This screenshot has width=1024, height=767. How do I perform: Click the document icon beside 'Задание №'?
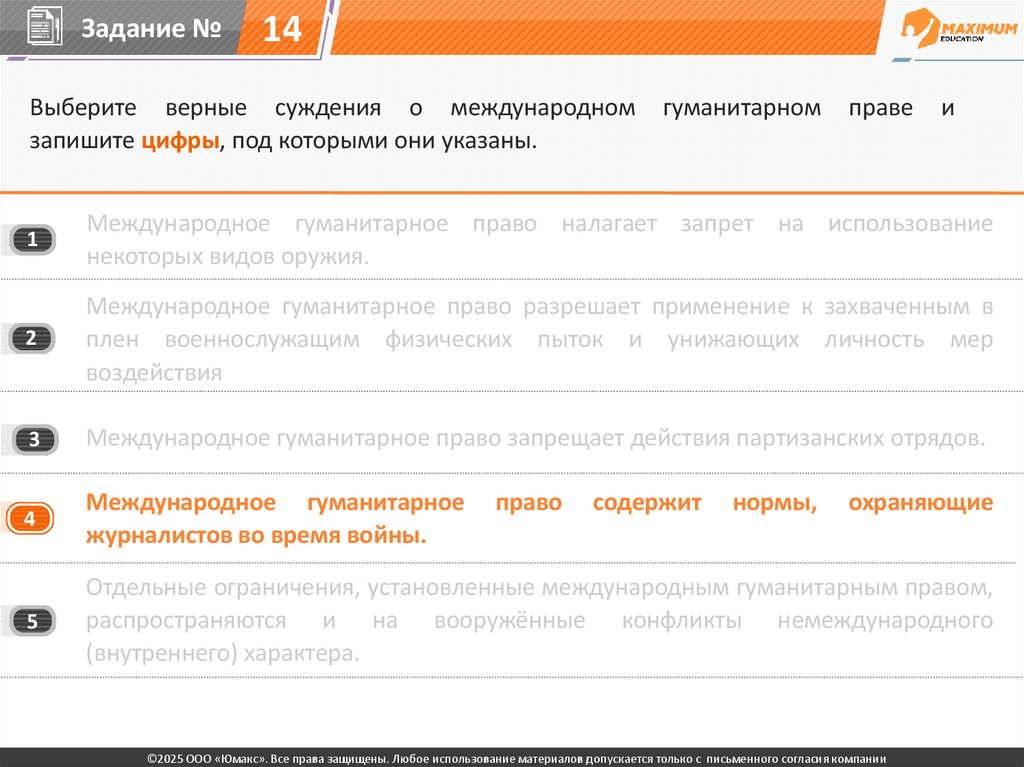(45, 27)
